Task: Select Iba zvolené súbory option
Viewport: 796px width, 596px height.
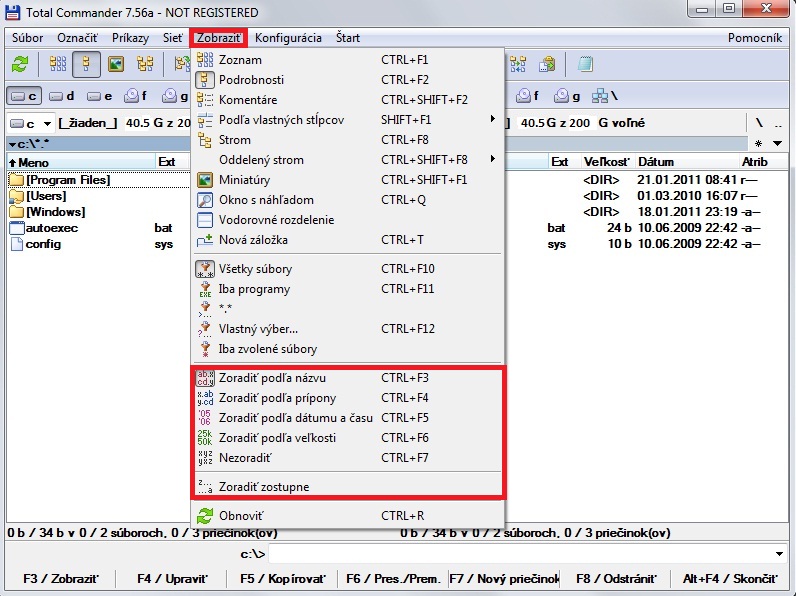Action: (348, 349)
